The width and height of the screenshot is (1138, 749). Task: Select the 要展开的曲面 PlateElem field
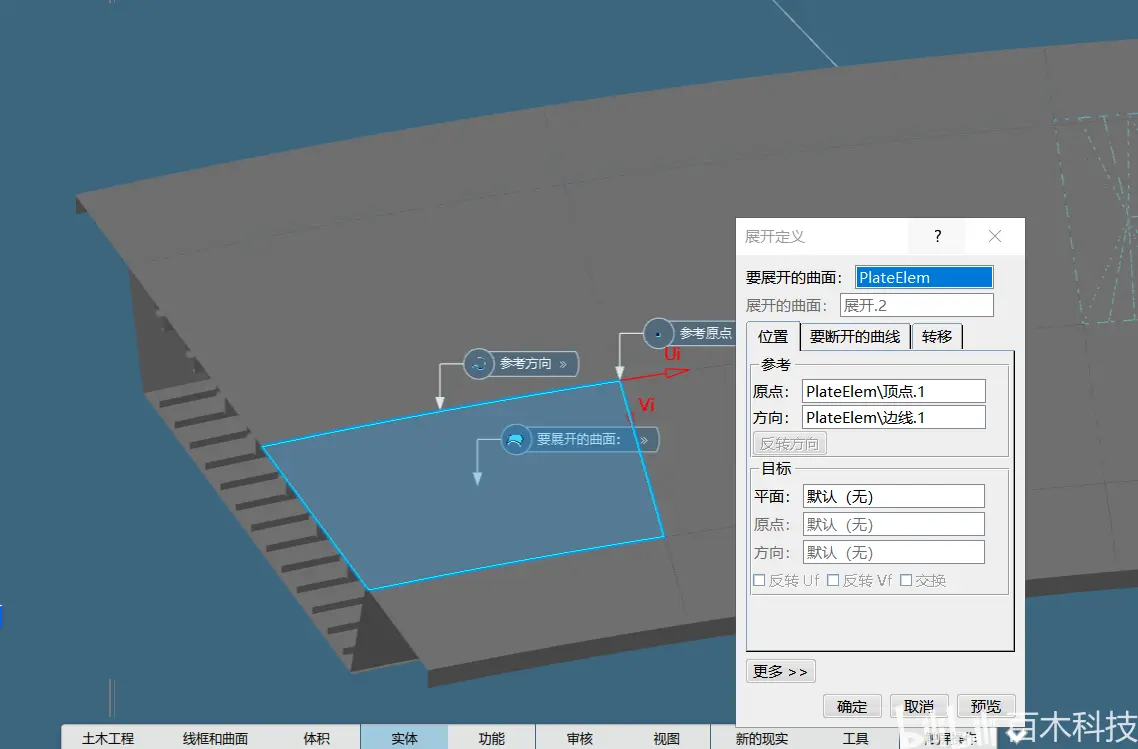click(x=924, y=277)
